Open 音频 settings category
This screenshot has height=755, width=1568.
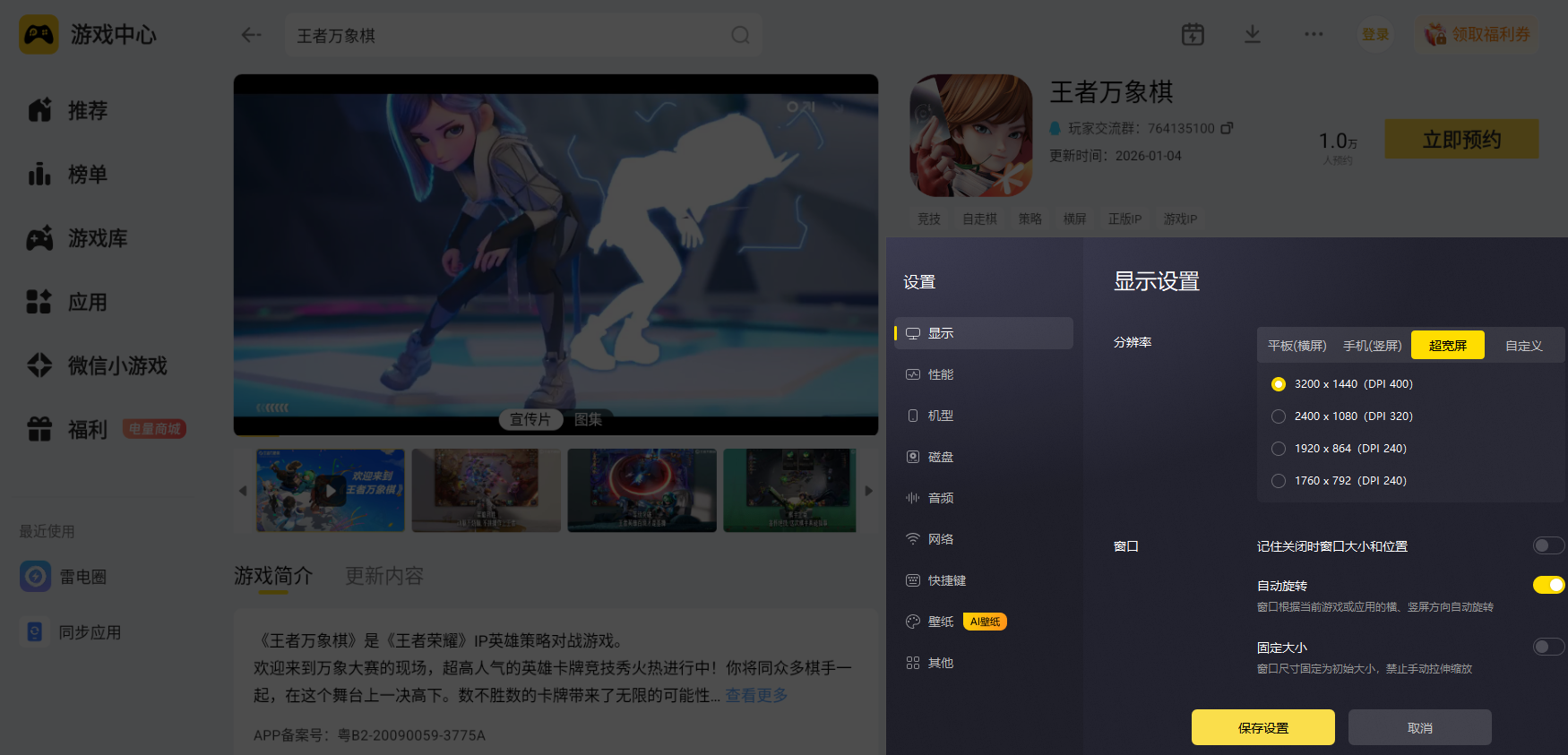pyautogui.click(x=984, y=498)
